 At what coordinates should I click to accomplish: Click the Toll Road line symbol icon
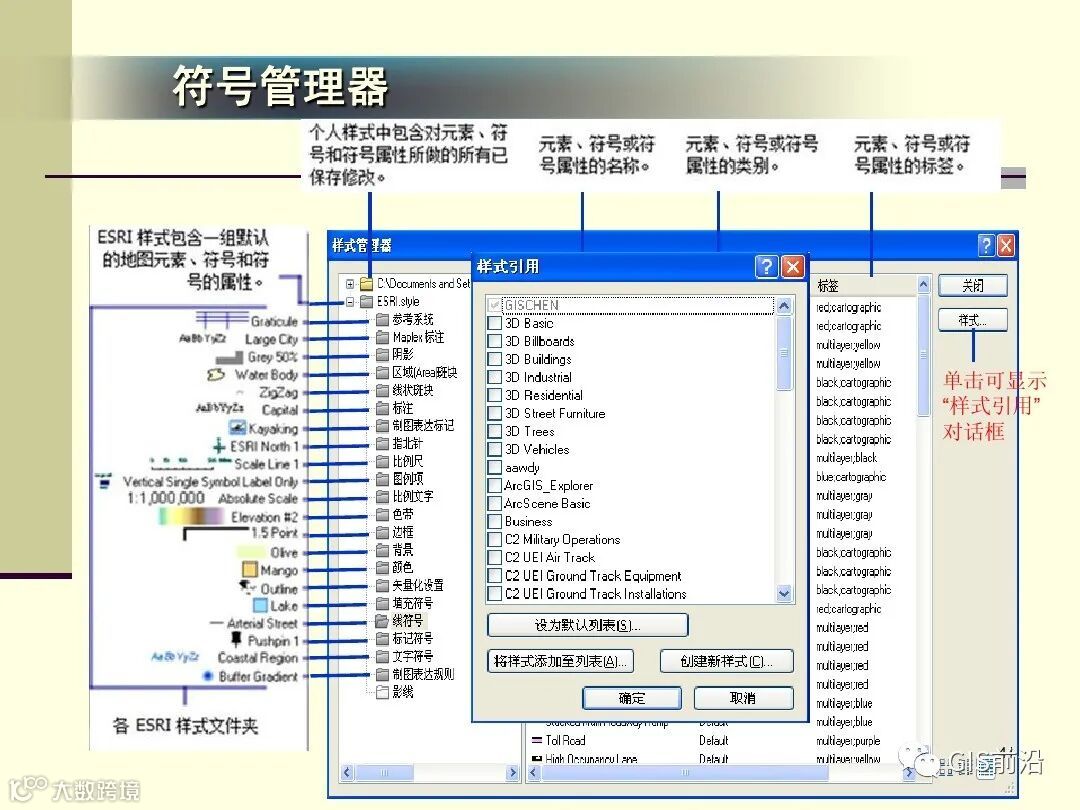click(x=537, y=740)
